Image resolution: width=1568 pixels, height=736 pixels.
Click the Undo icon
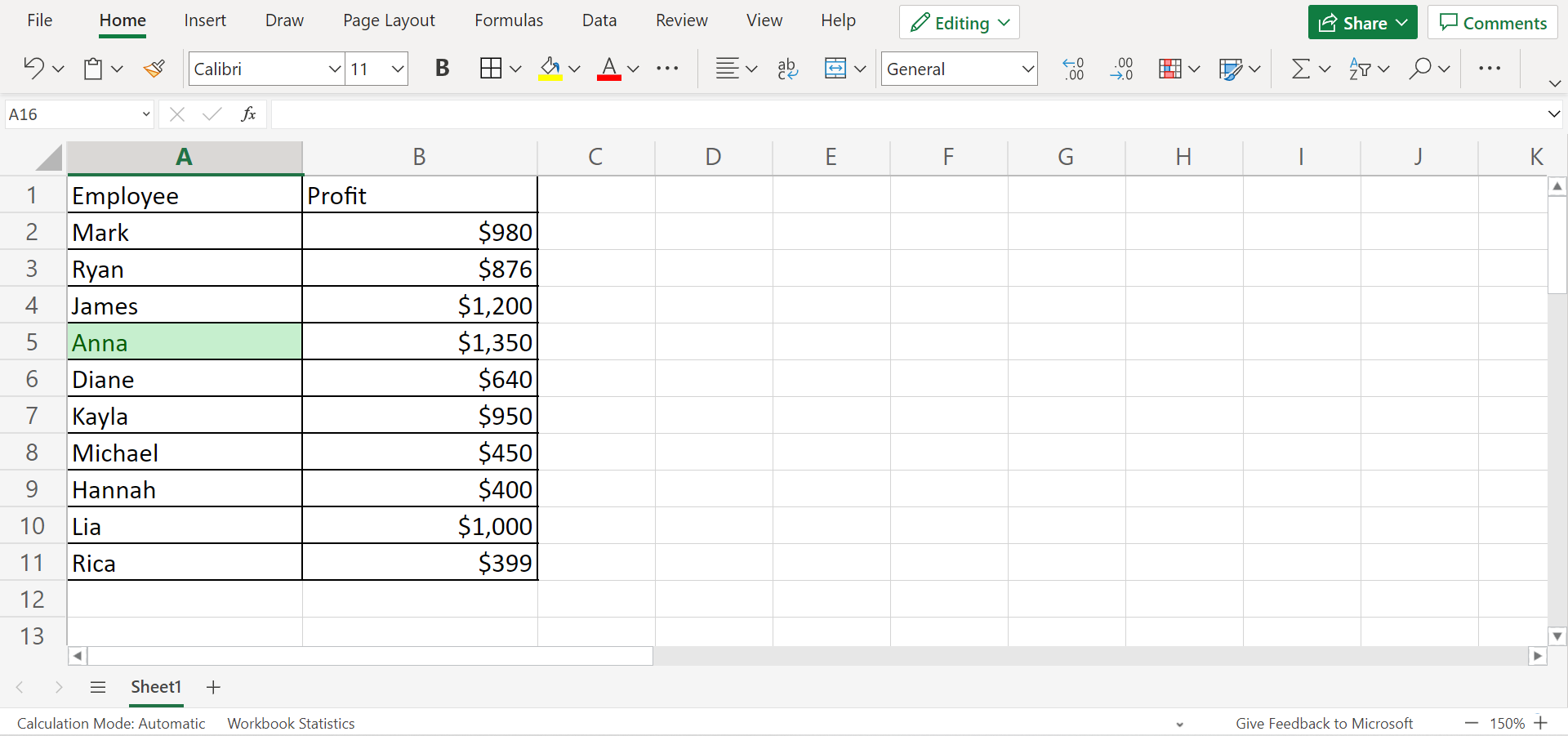[33, 69]
